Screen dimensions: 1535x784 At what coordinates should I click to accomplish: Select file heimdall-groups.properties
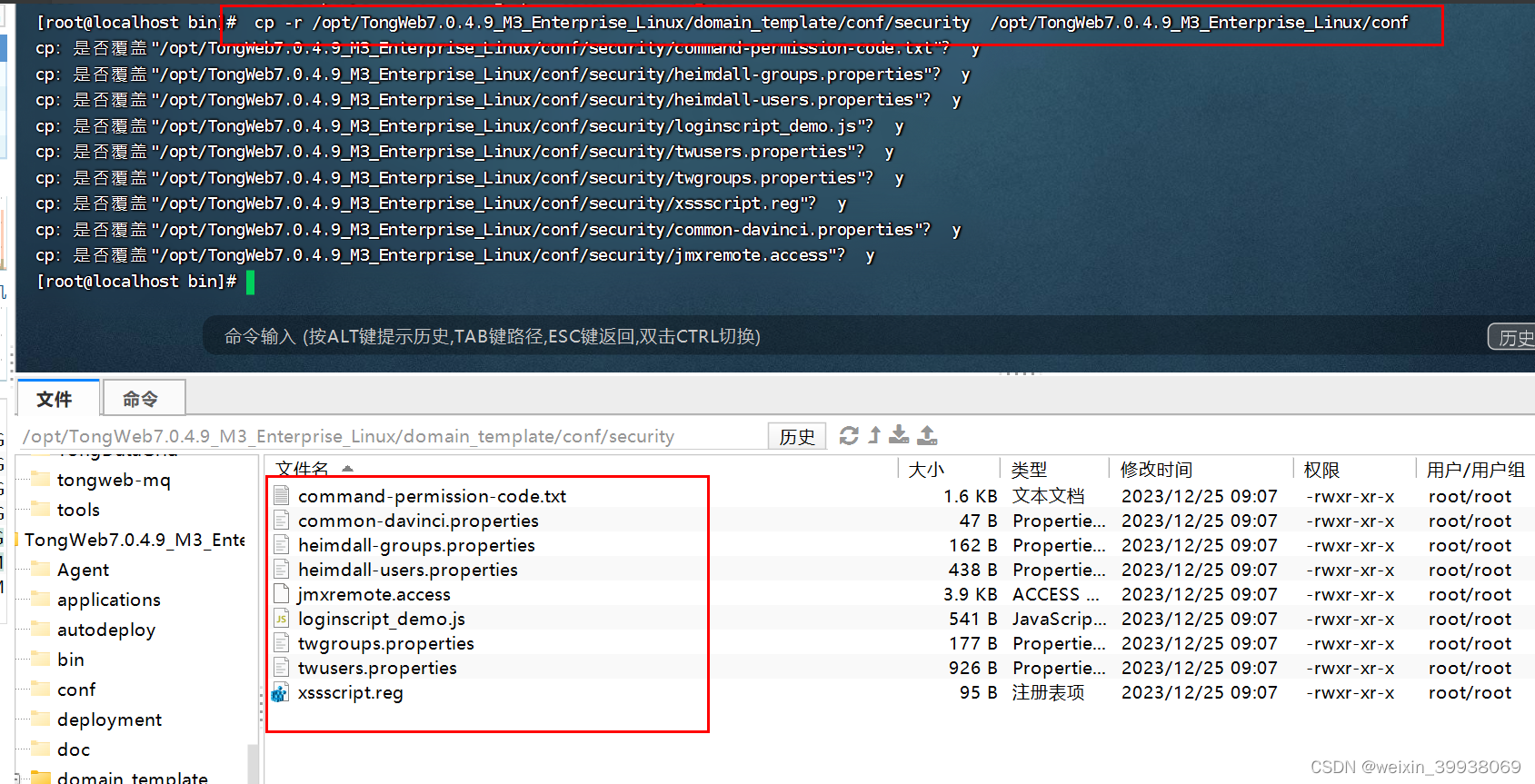point(416,545)
